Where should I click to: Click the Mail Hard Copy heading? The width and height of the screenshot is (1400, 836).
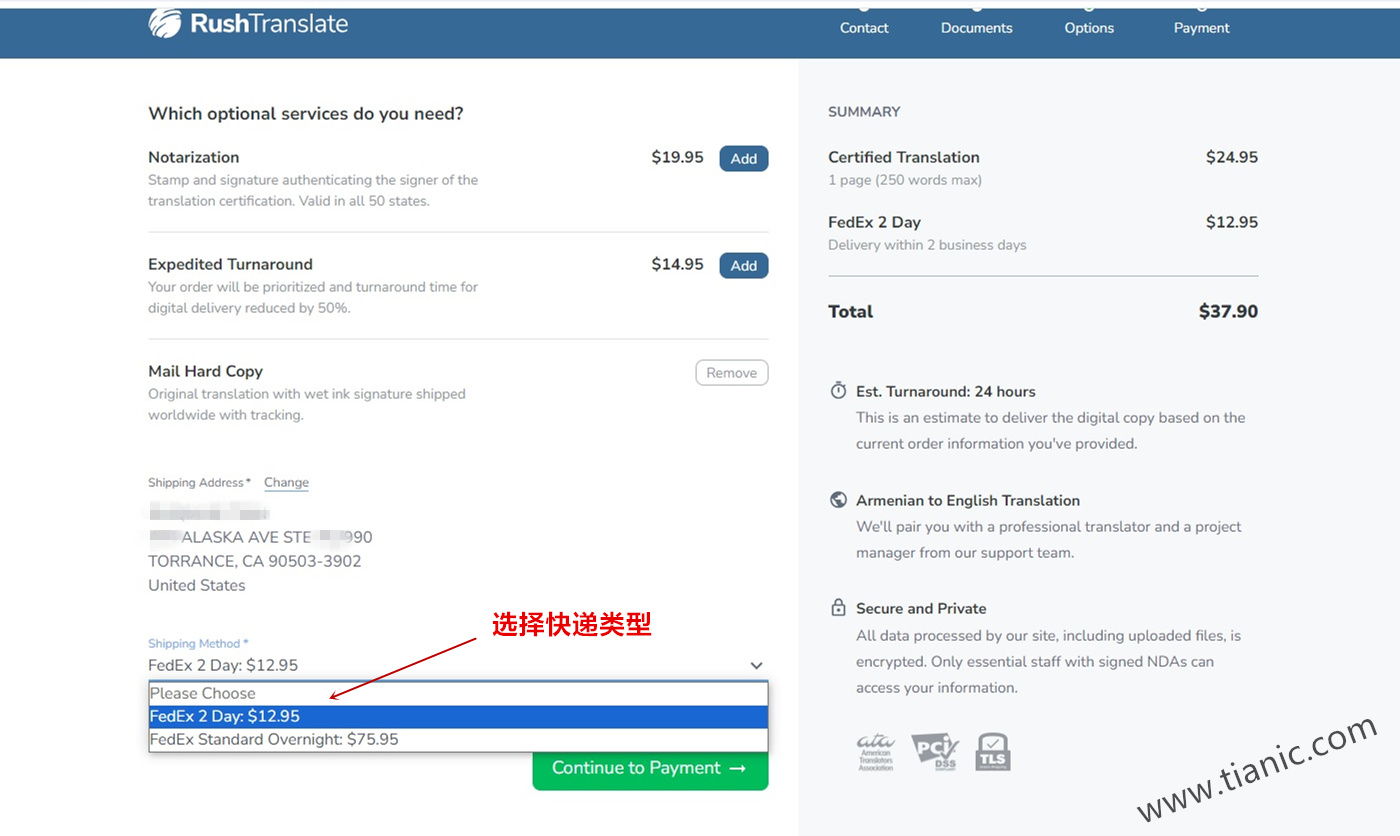click(205, 371)
